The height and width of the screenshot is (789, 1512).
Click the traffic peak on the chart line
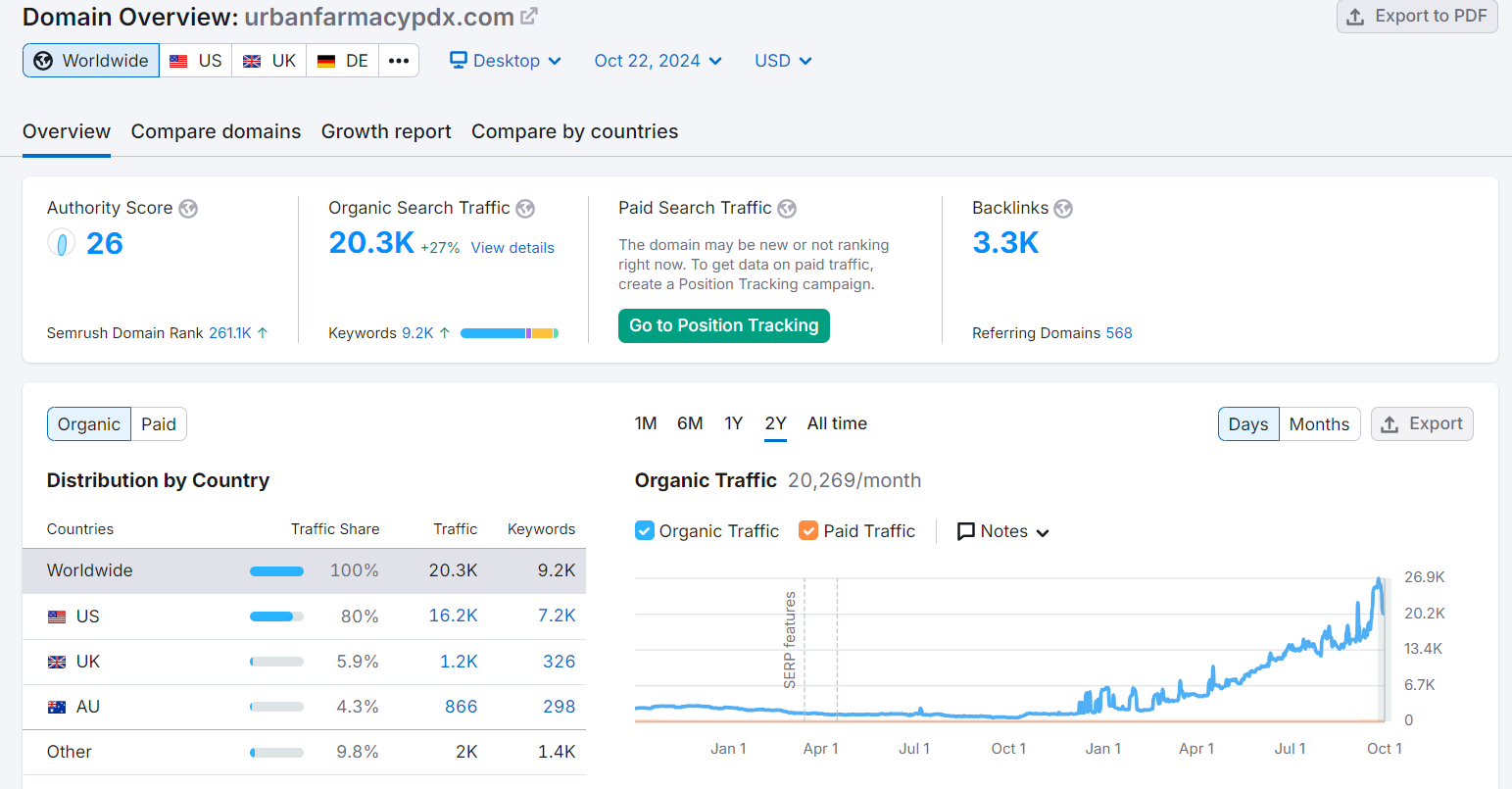1379,580
